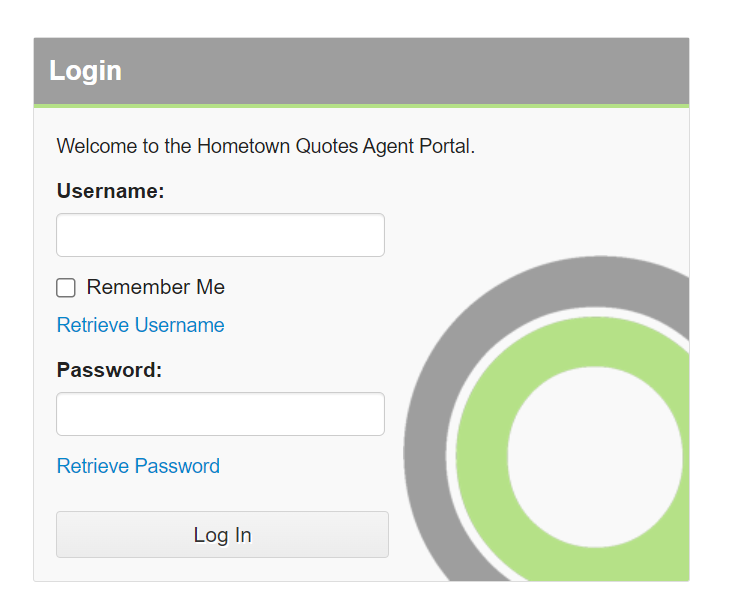Open the Retrieve Username link
The height and width of the screenshot is (609, 748).
pyautogui.click(x=140, y=325)
